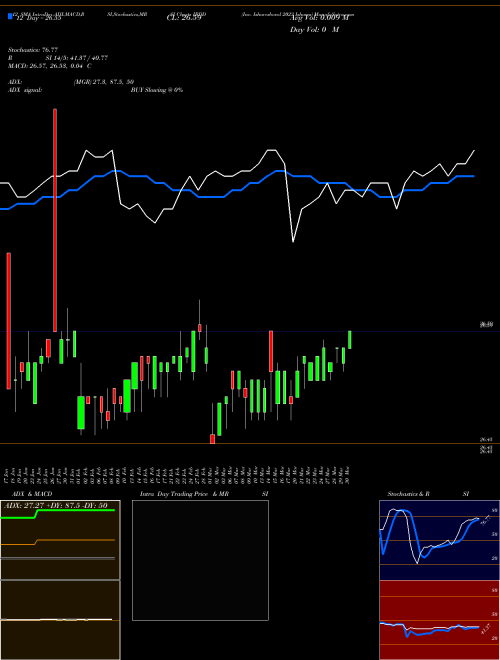Viewport: 500px width, 660px height.
Task: Click the orange -DY line in ADX panel
Action: (x=58, y=542)
